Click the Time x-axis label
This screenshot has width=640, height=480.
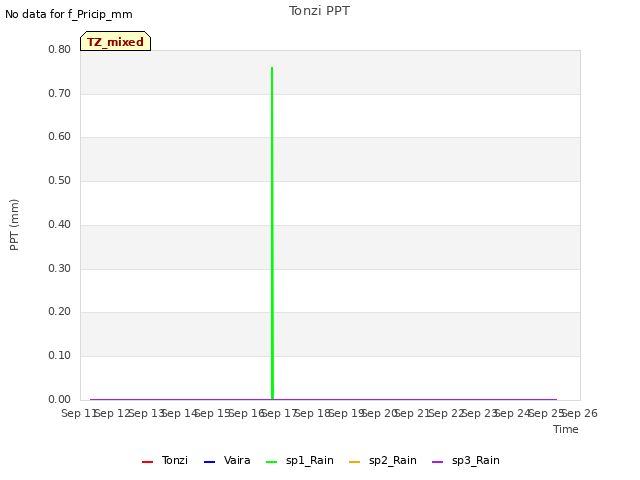(x=566, y=429)
